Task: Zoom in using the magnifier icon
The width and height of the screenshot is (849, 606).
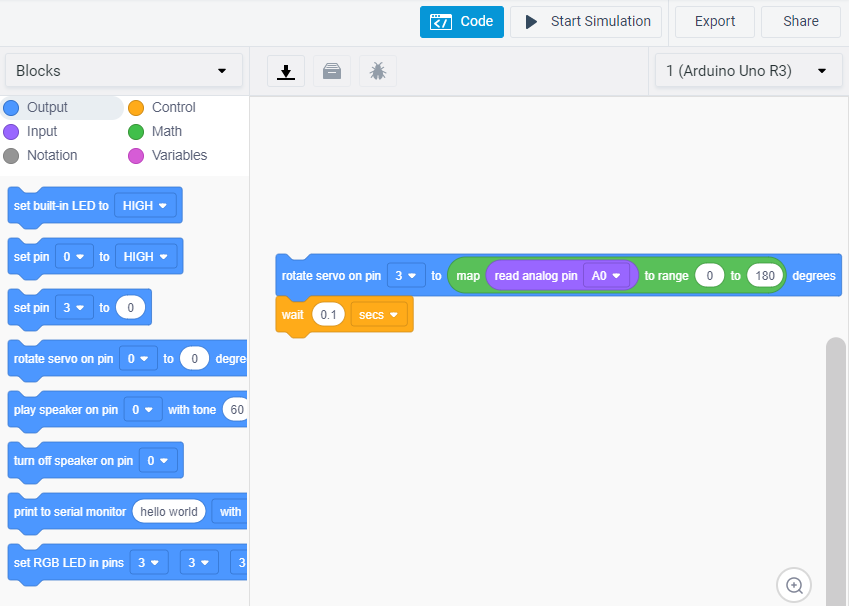Action: [794, 585]
